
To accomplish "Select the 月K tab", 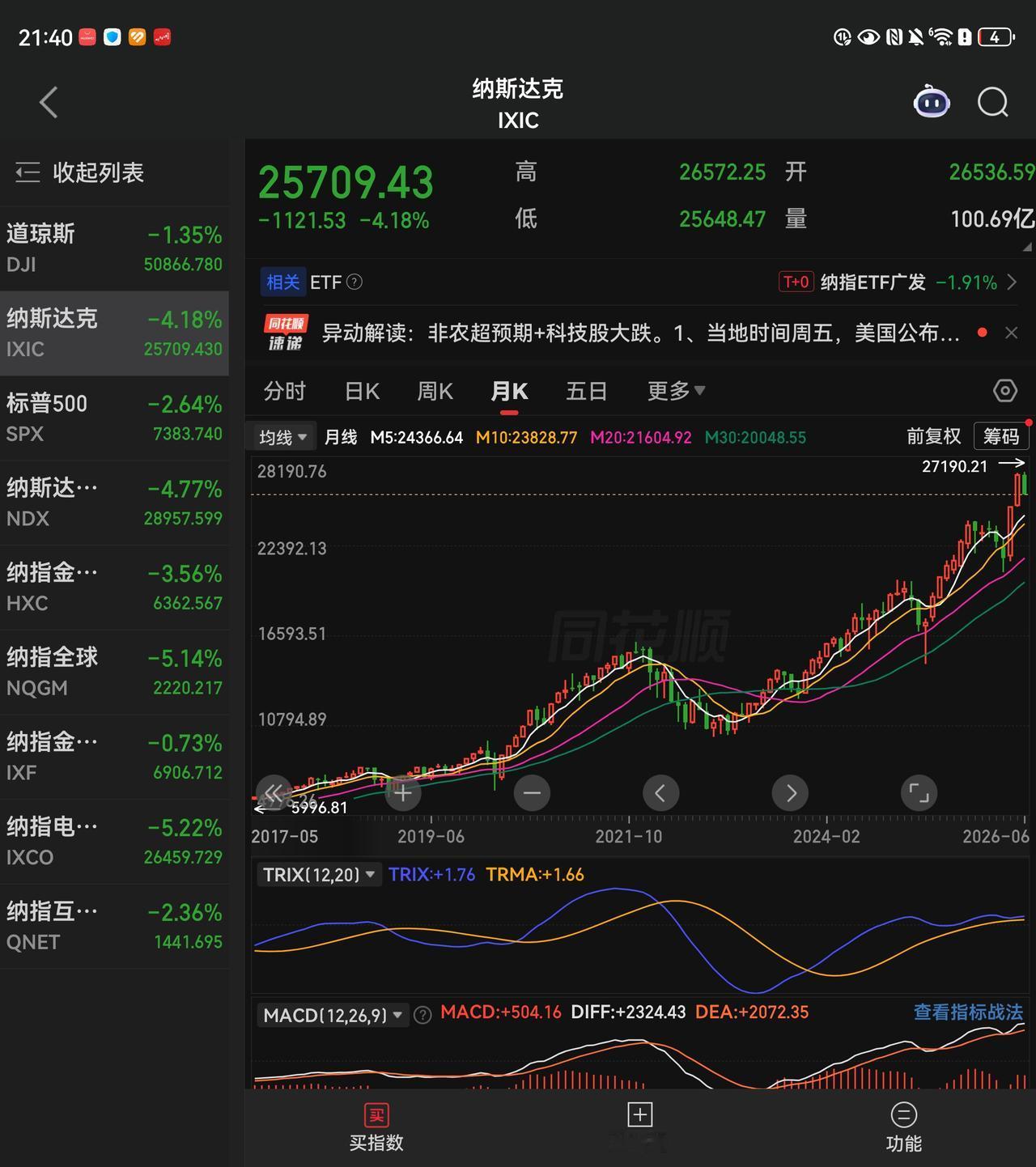I will click(x=509, y=391).
